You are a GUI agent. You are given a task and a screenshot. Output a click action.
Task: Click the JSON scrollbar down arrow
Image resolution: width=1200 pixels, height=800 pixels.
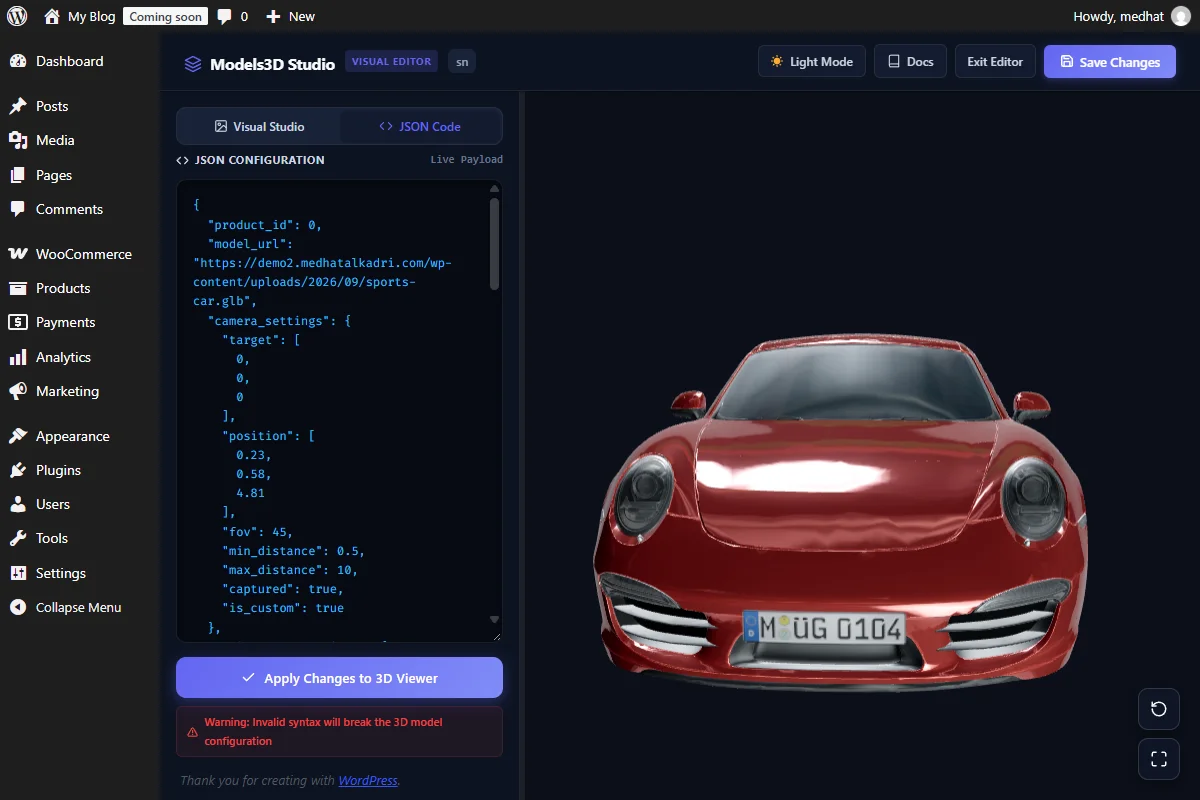pos(494,620)
